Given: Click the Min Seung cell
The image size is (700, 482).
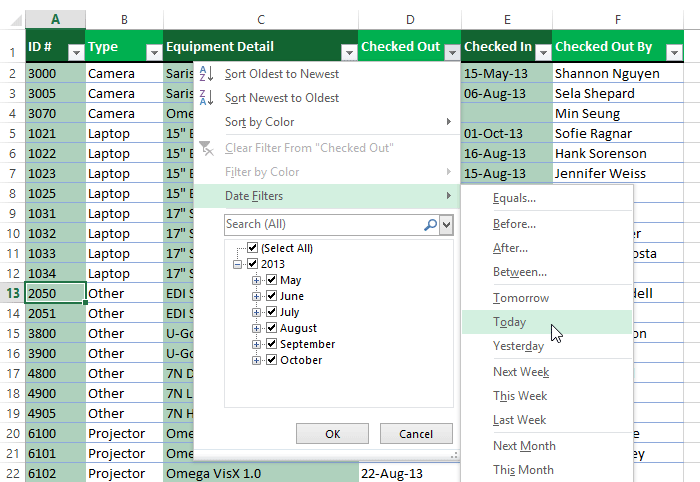Looking at the screenshot, I should tap(618, 113).
